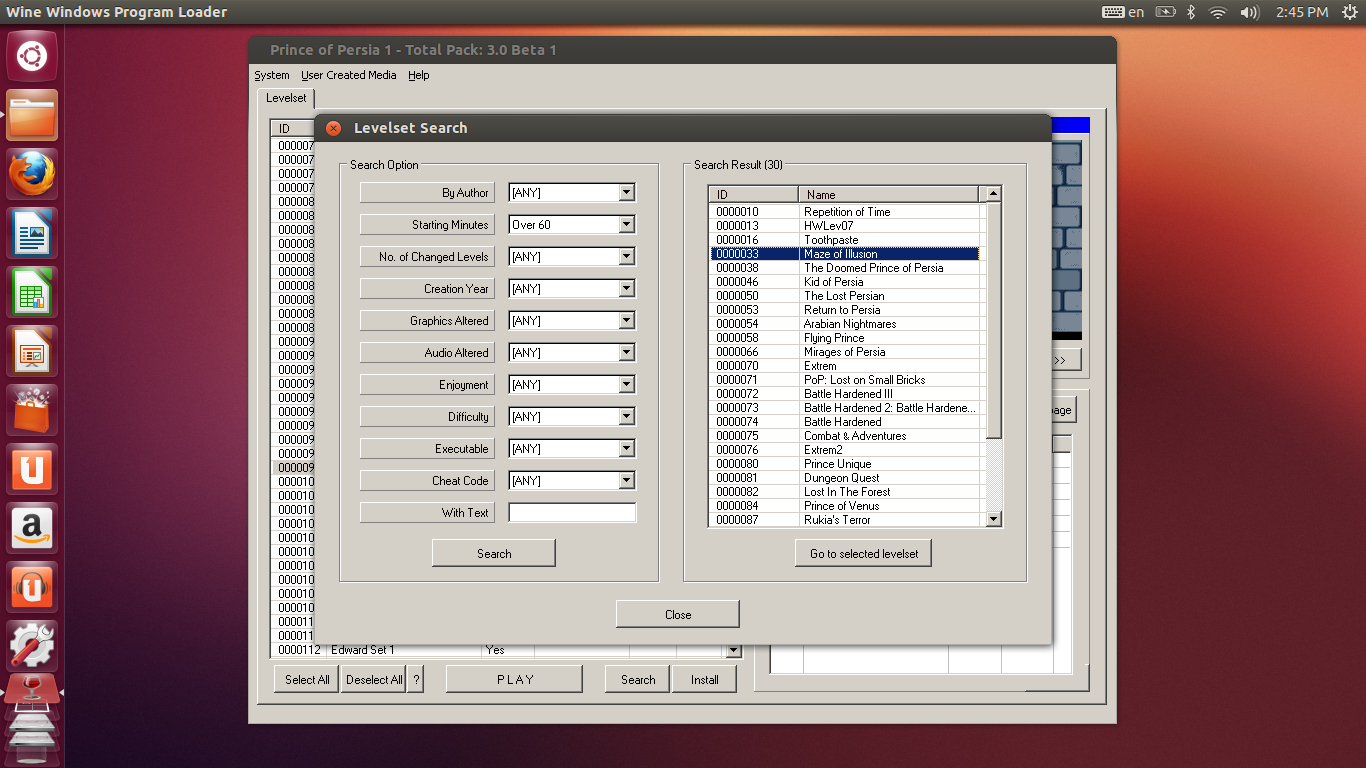Open Wi-Fi network indicator

tap(1217, 12)
